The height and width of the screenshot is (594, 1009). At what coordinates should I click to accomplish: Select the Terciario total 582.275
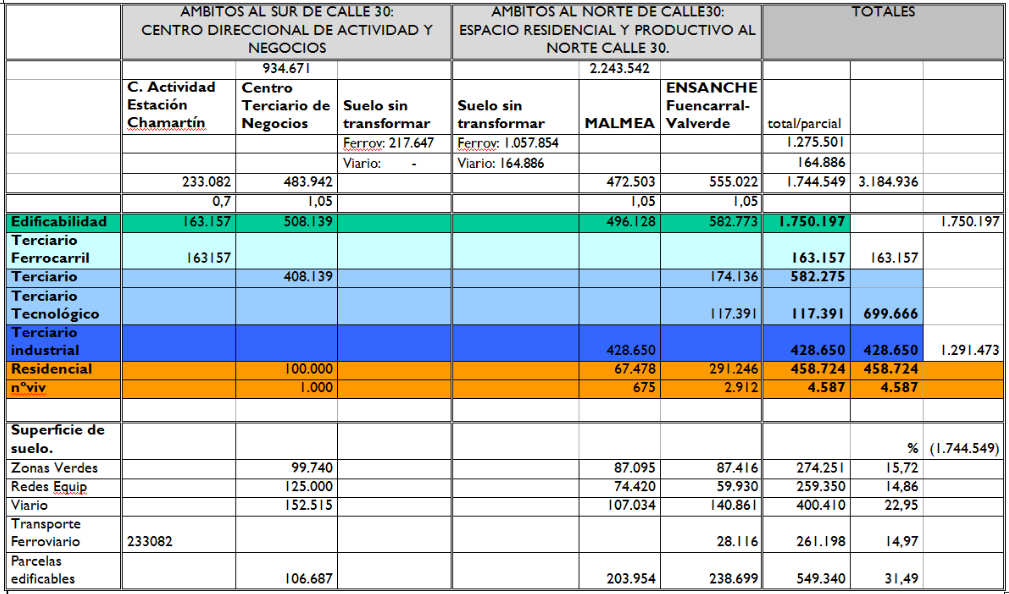click(817, 277)
